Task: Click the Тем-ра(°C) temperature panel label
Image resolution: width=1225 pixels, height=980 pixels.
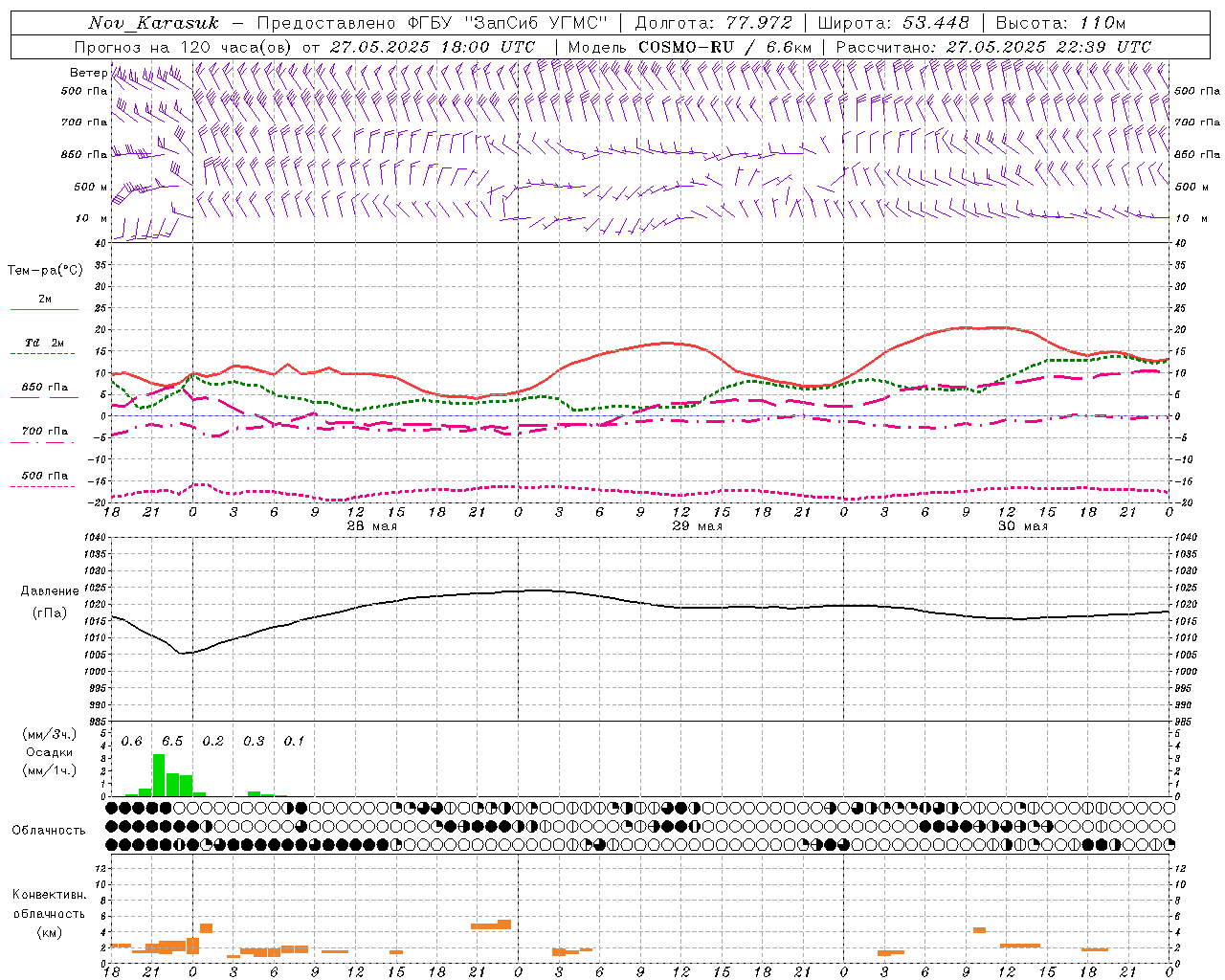Action: click(45, 271)
